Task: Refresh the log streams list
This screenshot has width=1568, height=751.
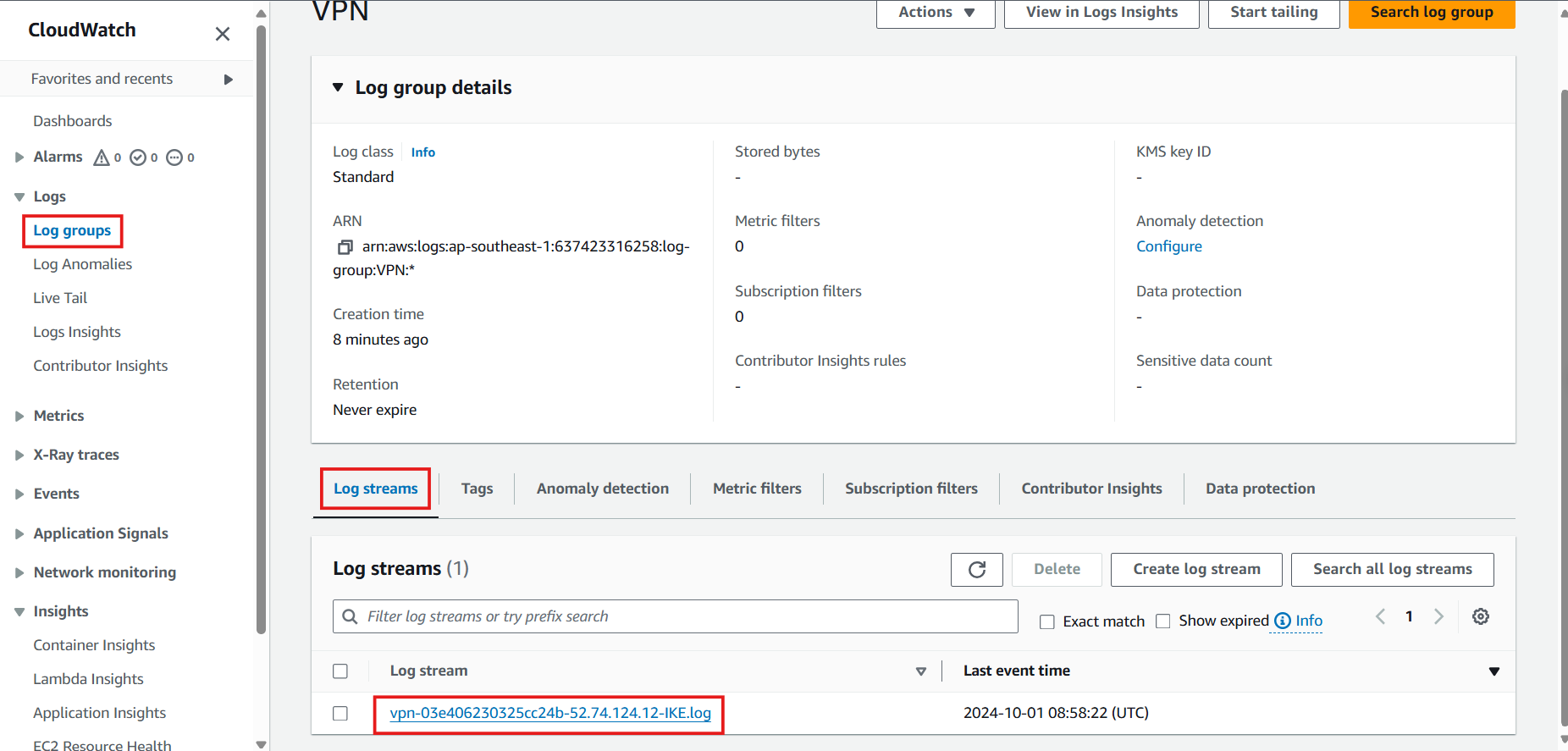Action: point(976,570)
